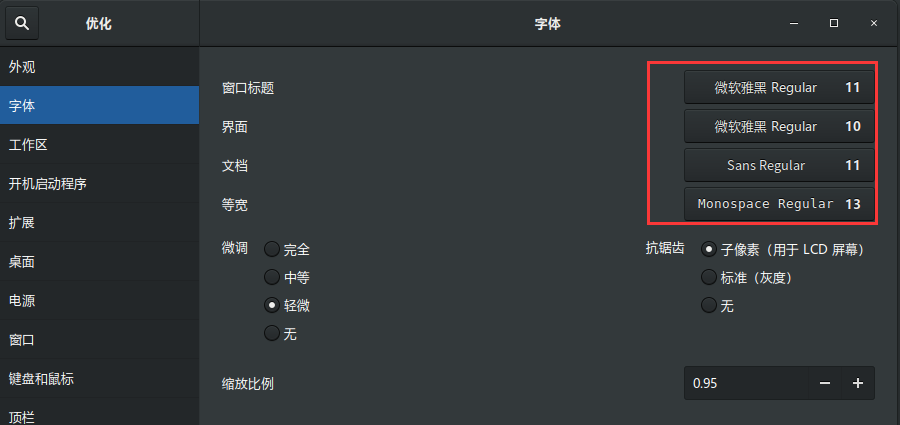Minimize the Tweaks window
Viewport: 900px width, 425px height.
[x=793, y=23]
